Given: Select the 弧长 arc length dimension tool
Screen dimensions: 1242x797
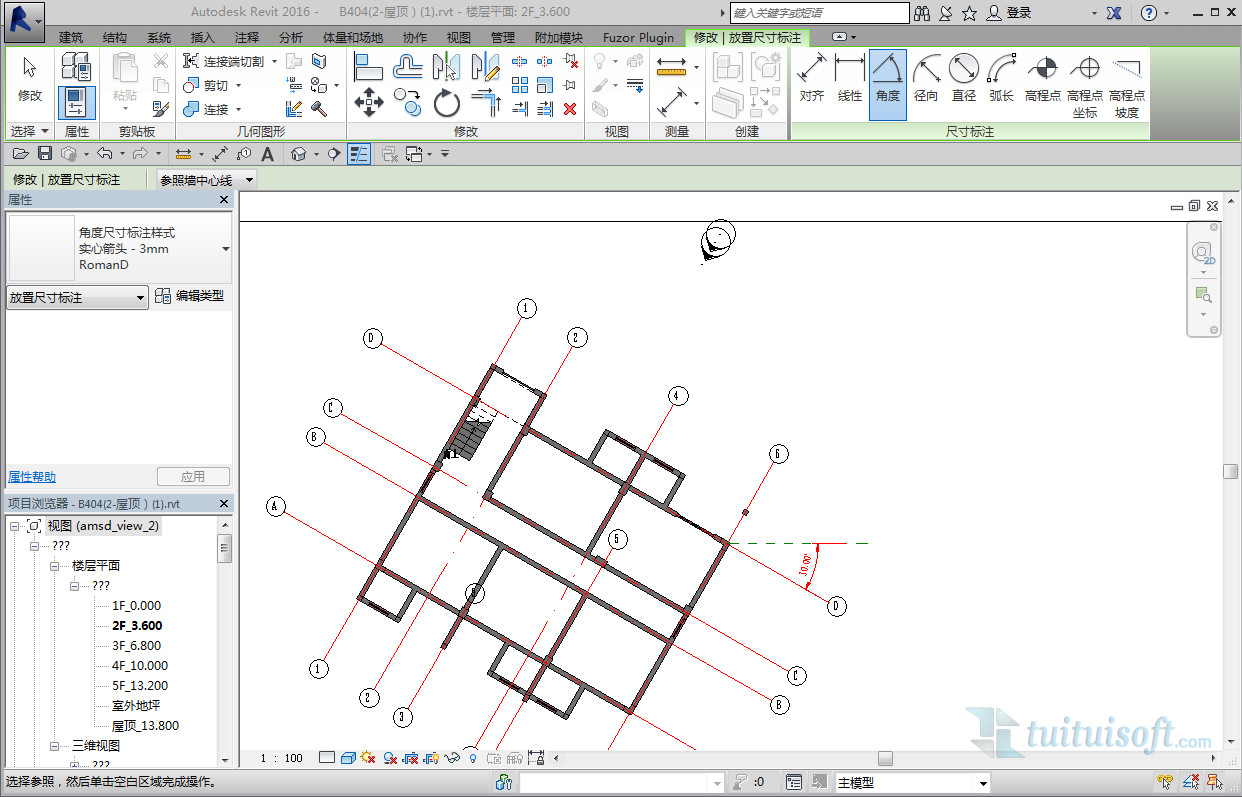Looking at the screenshot, I should click(1001, 79).
